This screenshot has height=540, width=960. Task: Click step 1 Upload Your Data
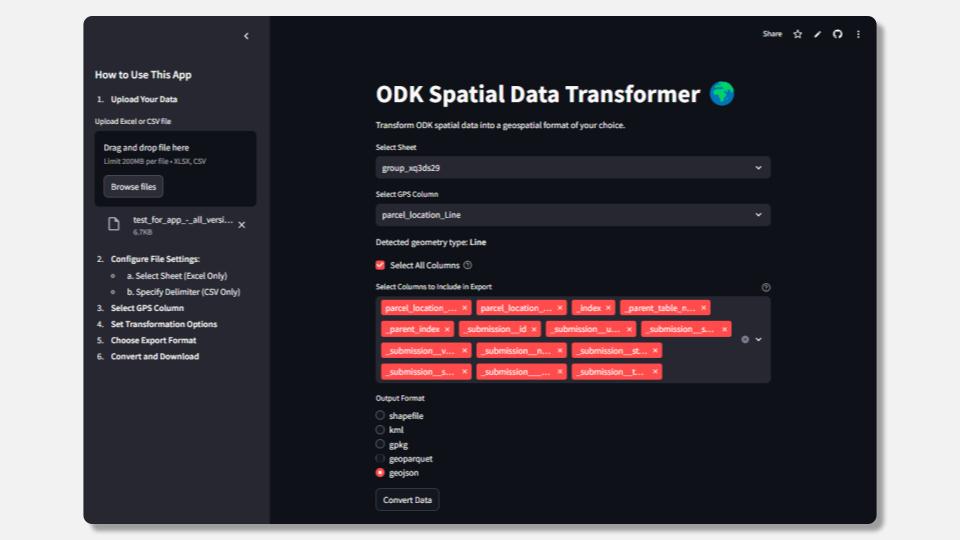(144, 99)
